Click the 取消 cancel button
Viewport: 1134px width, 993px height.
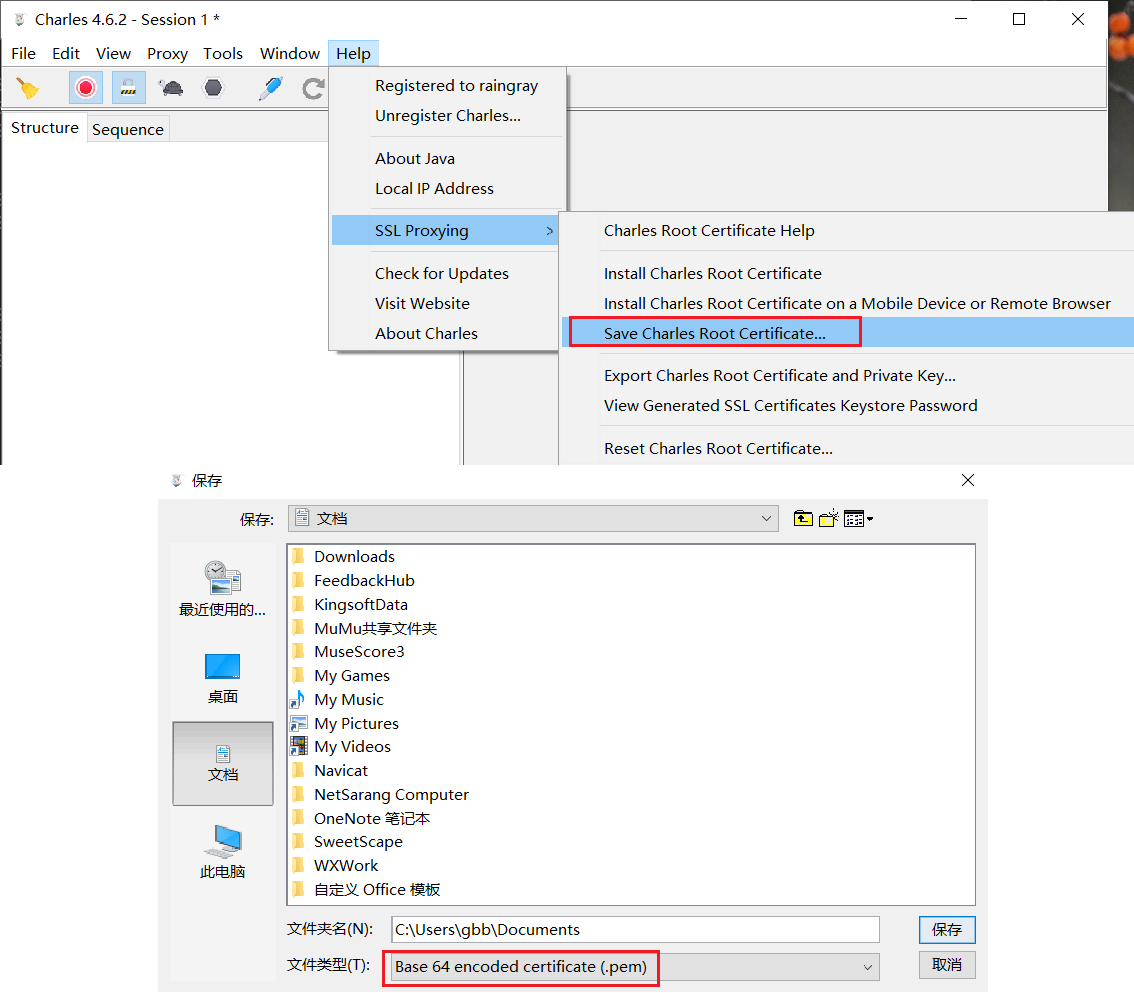946,965
